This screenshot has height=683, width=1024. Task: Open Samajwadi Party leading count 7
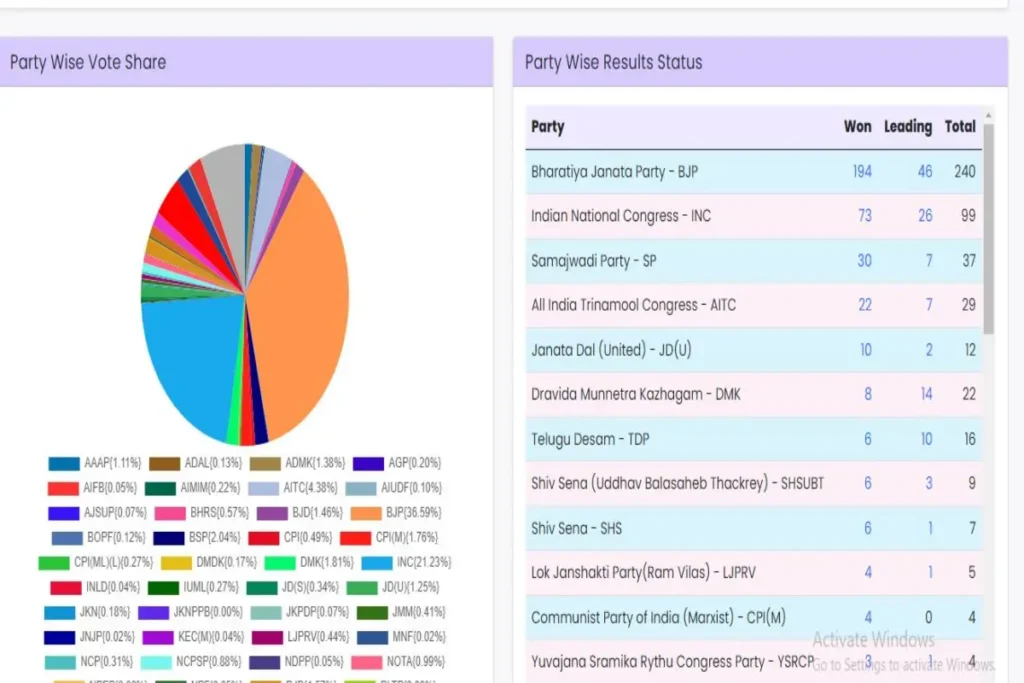coord(929,261)
